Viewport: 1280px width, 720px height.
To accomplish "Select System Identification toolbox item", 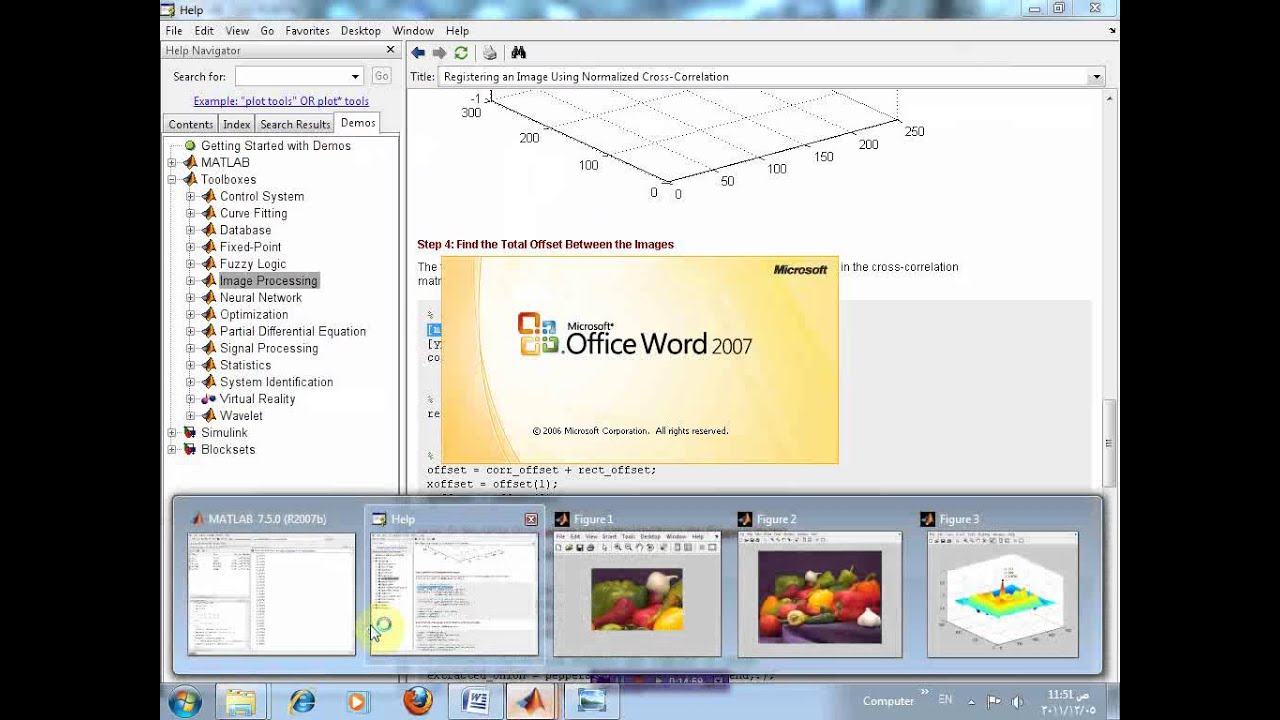I will pos(276,382).
